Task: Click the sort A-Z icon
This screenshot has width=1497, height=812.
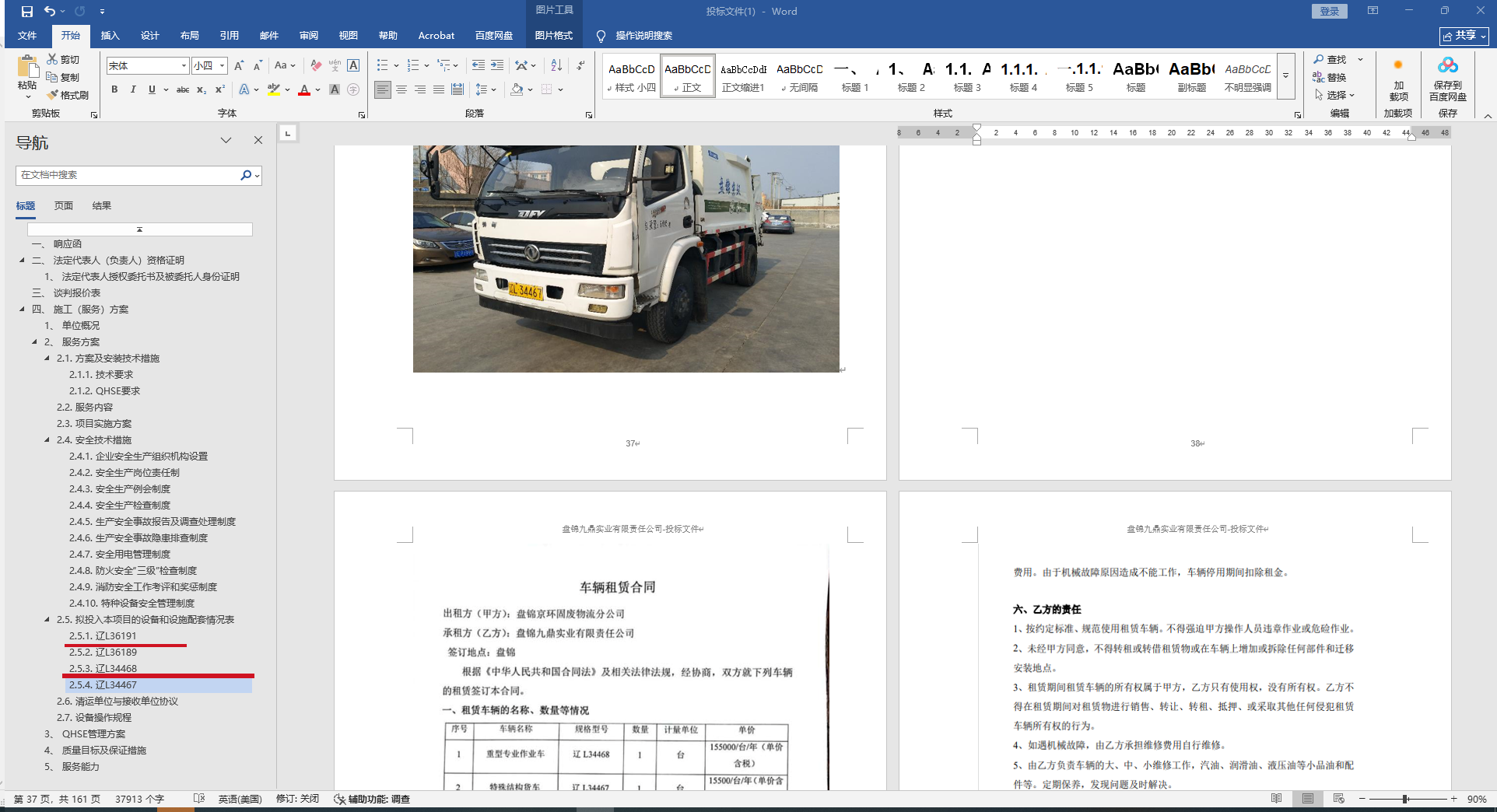Action: (x=556, y=65)
